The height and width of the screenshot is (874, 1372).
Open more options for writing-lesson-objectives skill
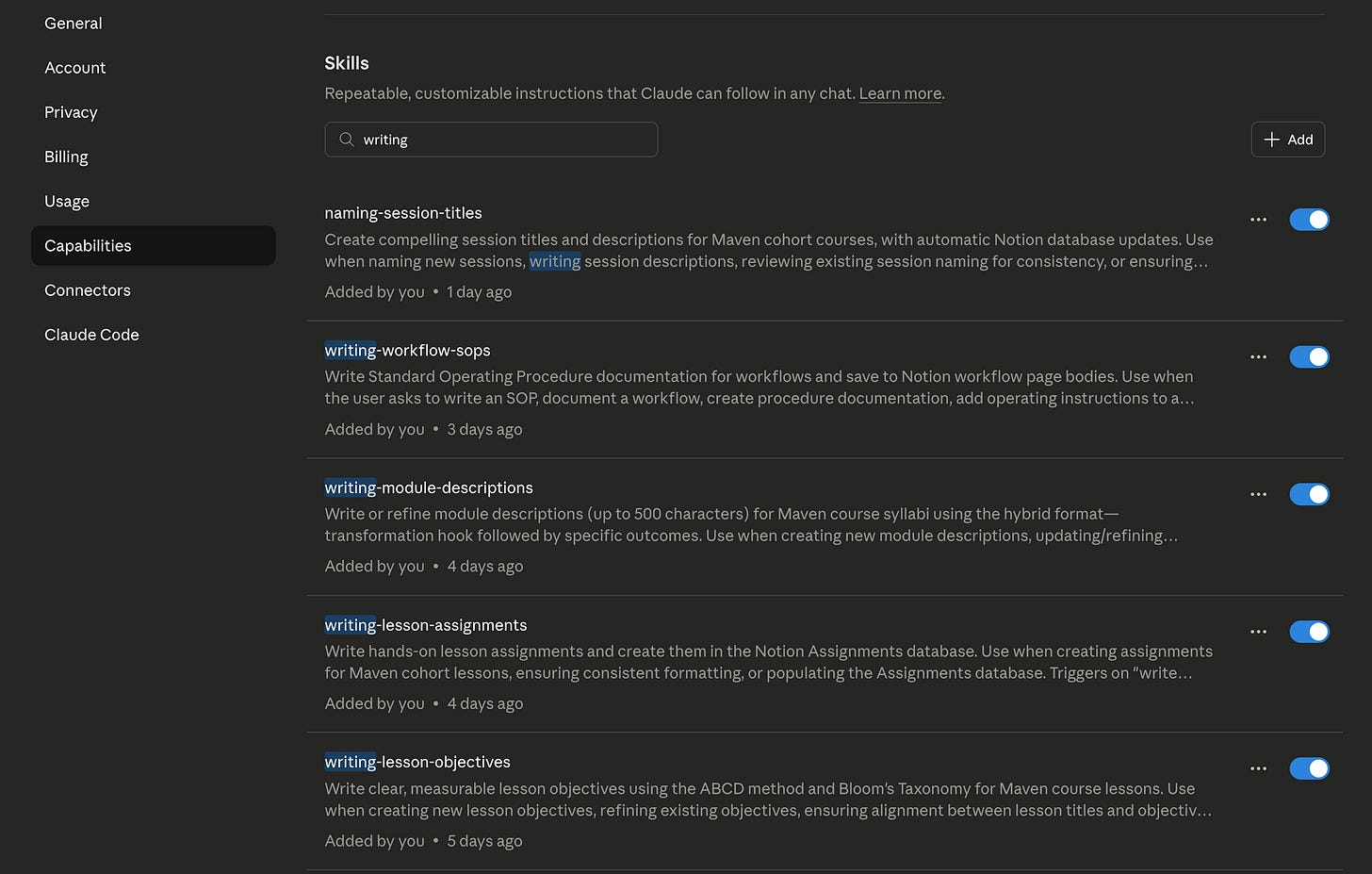click(1258, 768)
